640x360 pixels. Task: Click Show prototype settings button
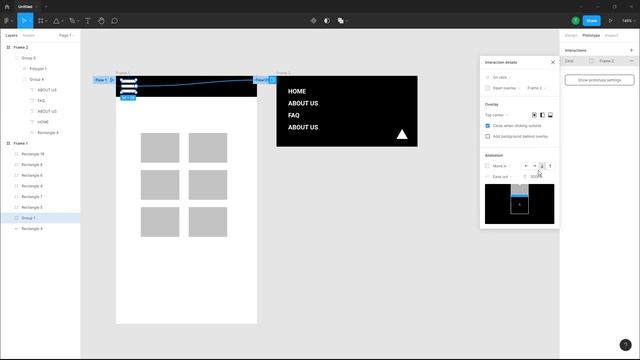(x=600, y=80)
